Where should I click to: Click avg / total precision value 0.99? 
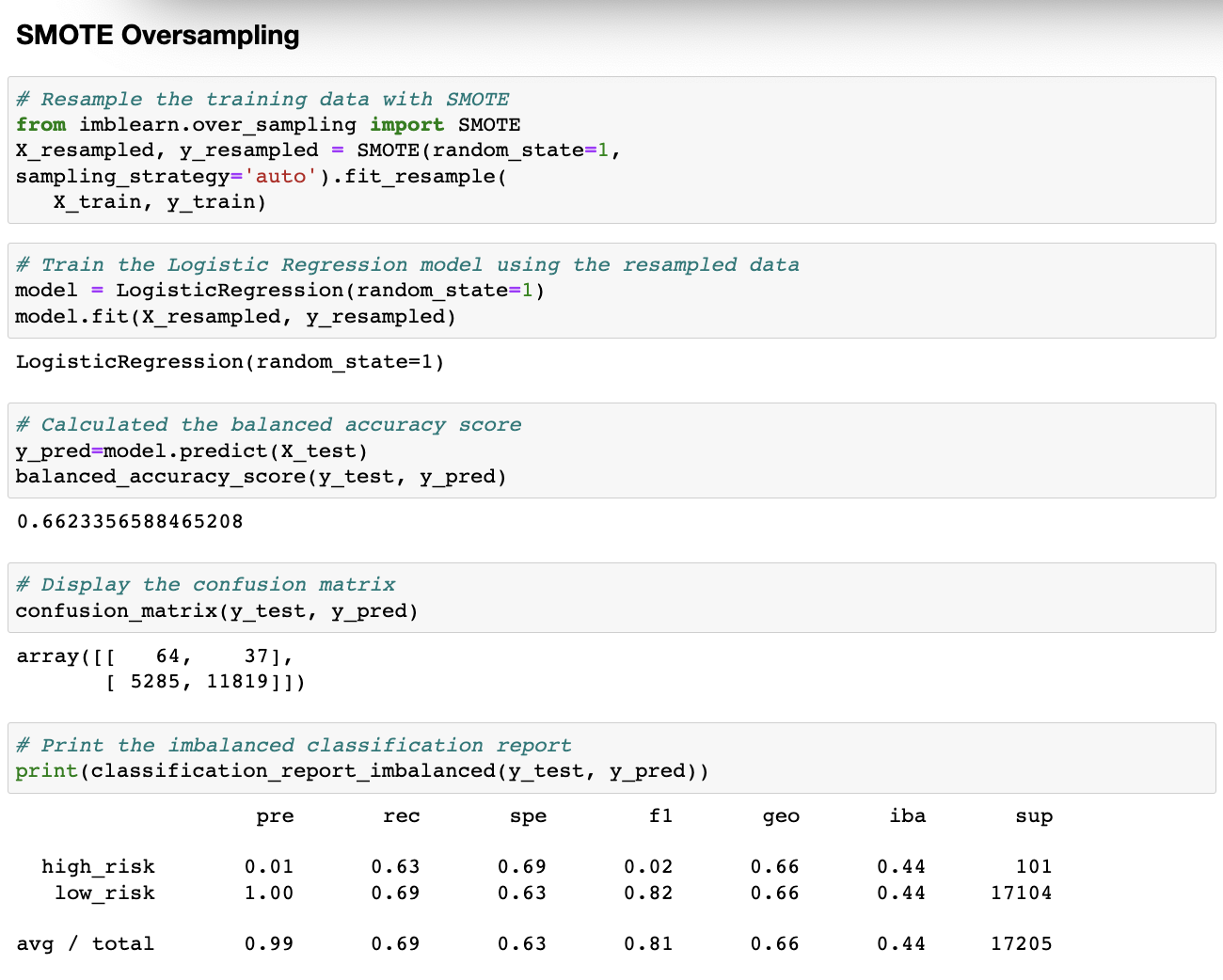[x=269, y=943]
